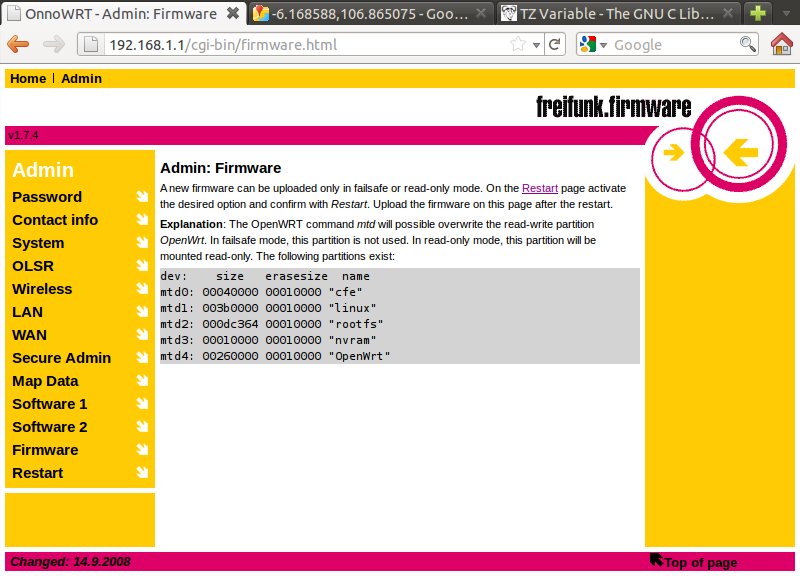
Task: Click the arrow icon beside Password
Action: pyautogui.click(x=142, y=197)
